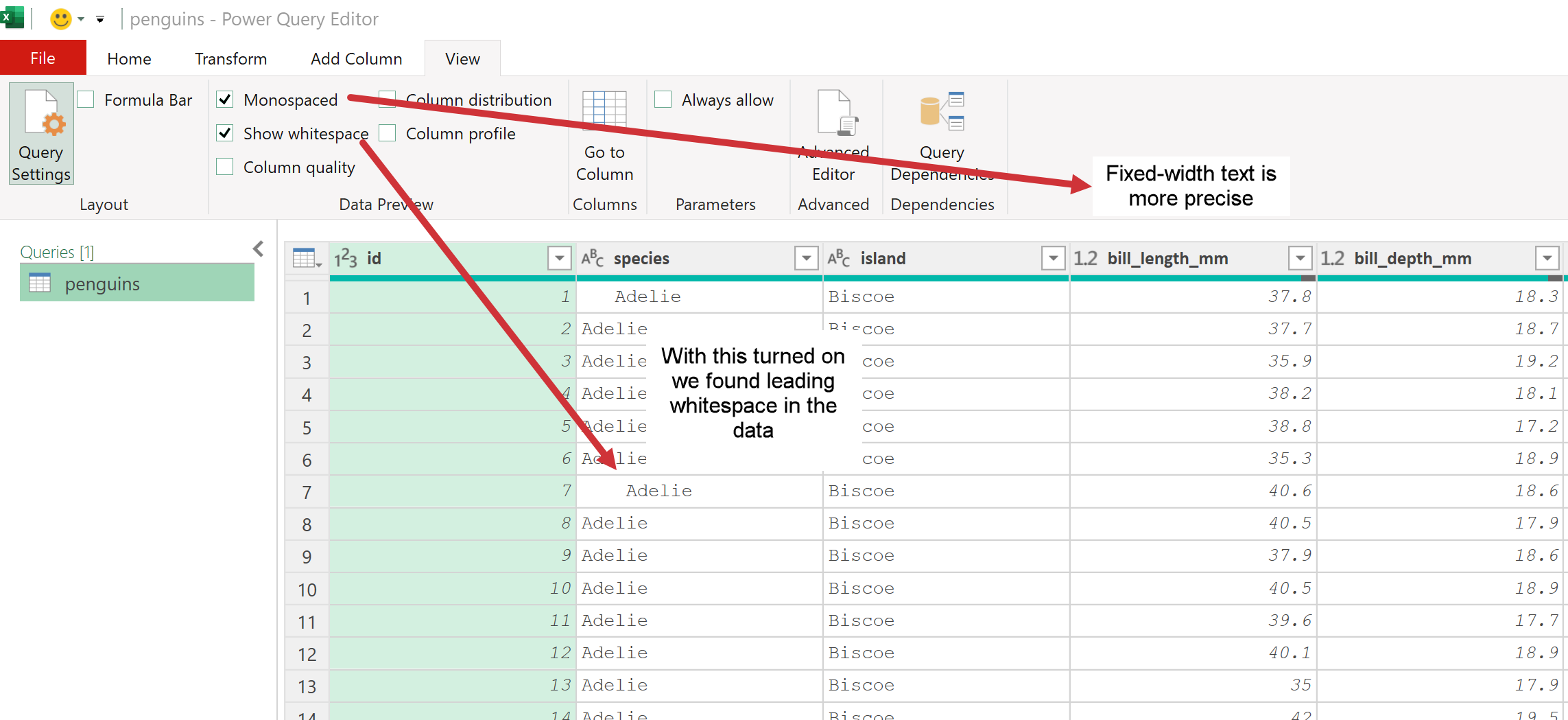The width and height of the screenshot is (1568, 720).
Task: Collapse the Queries pane
Action: [259, 249]
